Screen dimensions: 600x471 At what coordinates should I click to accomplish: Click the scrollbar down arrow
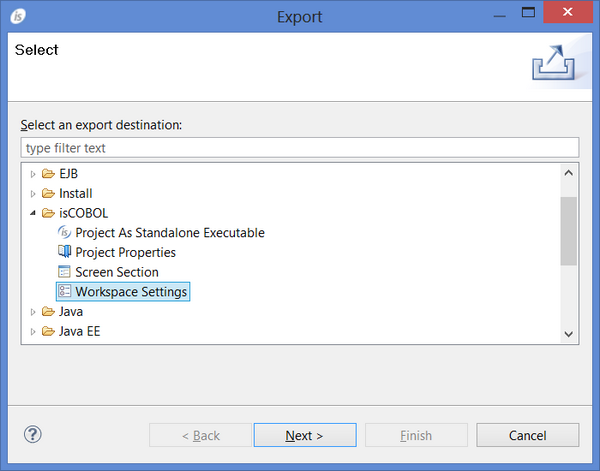coord(568,335)
